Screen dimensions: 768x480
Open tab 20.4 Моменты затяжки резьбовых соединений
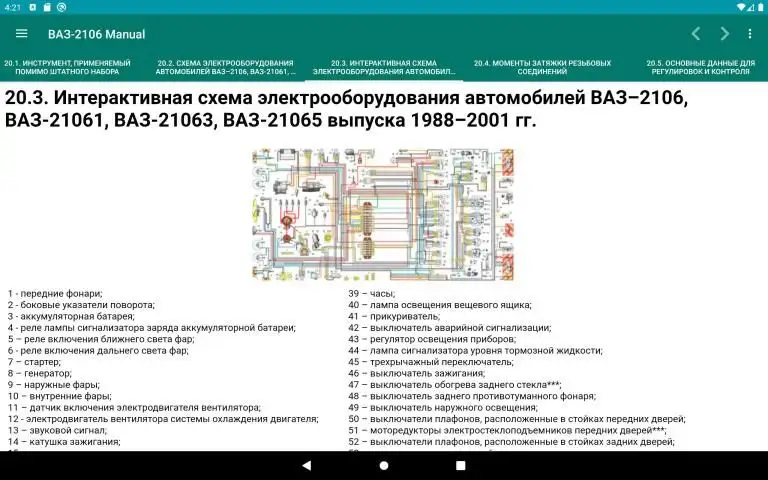click(542, 67)
